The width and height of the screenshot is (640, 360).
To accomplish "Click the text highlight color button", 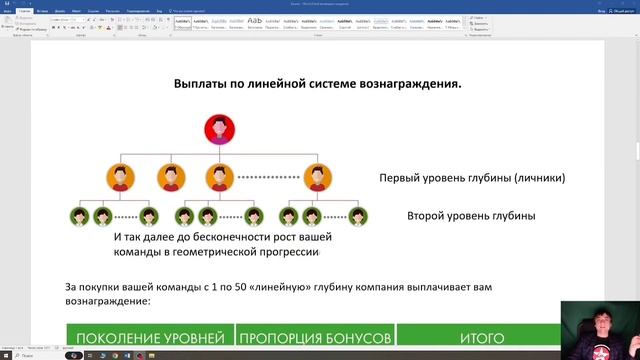I will 100,27.
